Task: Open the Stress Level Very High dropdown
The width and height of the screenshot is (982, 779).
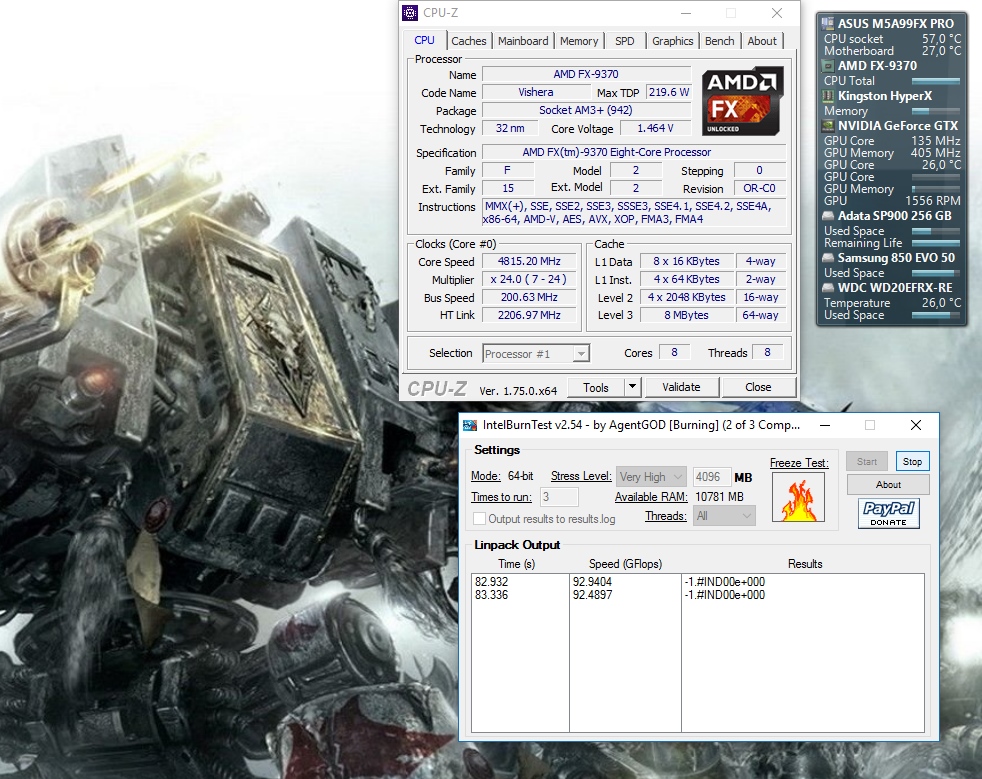Action: pyautogui.click(x=651, y=477)
